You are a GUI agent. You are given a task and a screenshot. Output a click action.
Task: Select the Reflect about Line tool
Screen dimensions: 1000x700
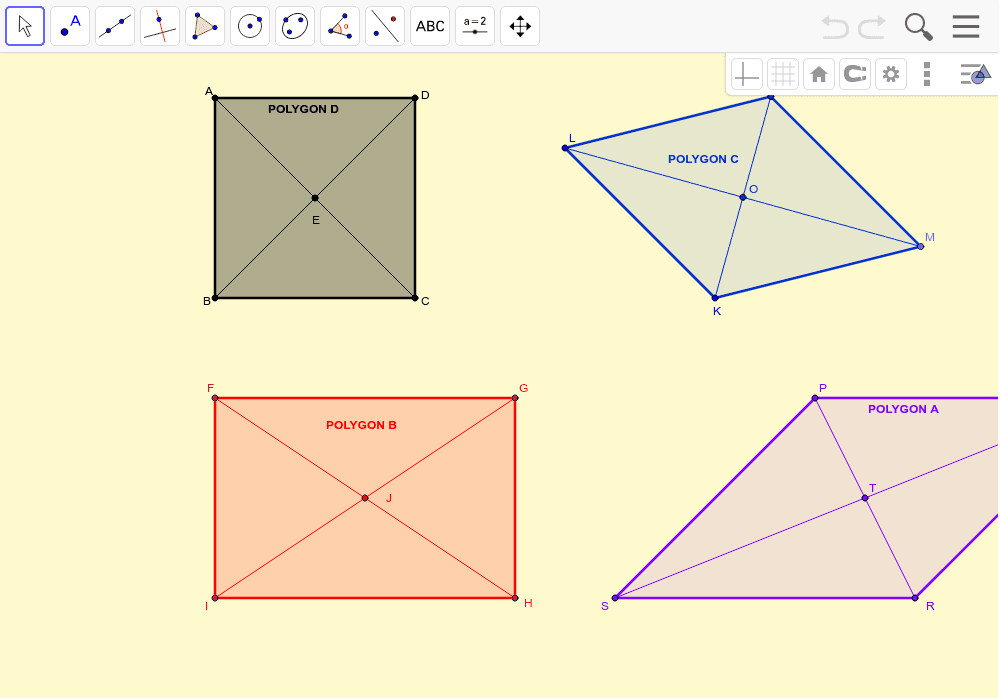click(x=385, y=26)
